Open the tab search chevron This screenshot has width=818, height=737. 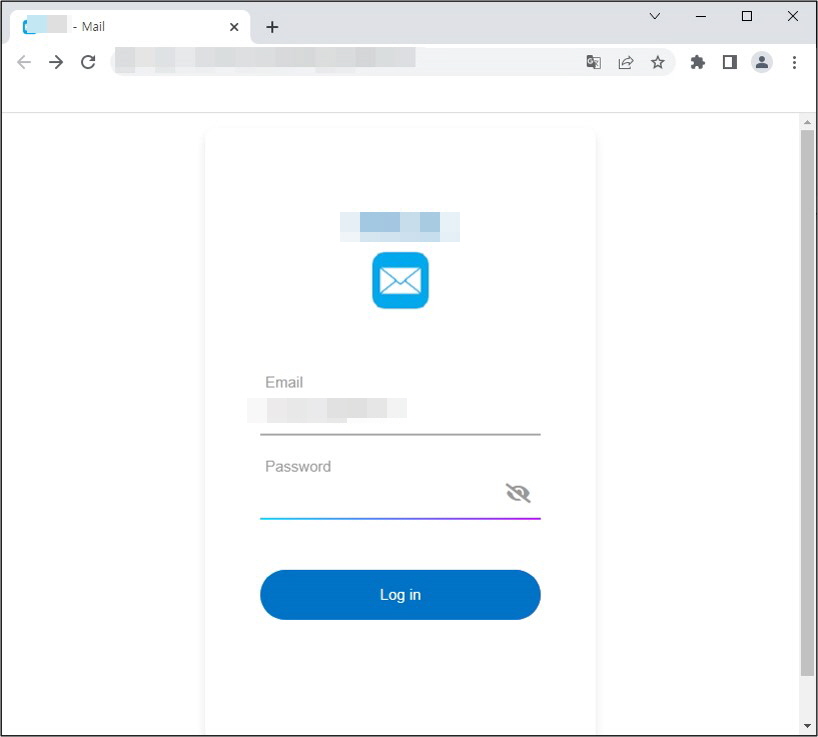(655, 16)
